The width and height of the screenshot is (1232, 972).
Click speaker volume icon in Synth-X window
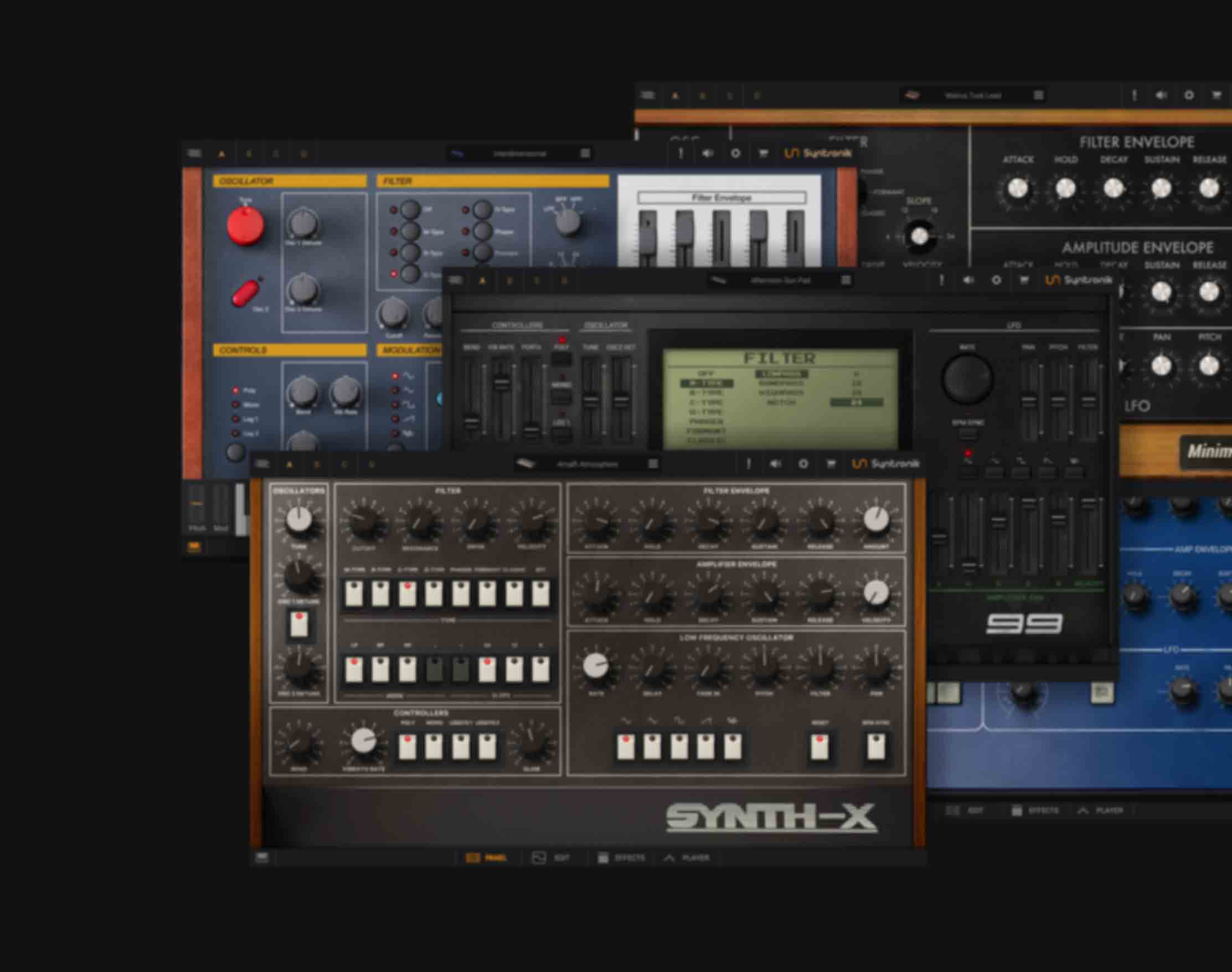[x=776, y=464]
